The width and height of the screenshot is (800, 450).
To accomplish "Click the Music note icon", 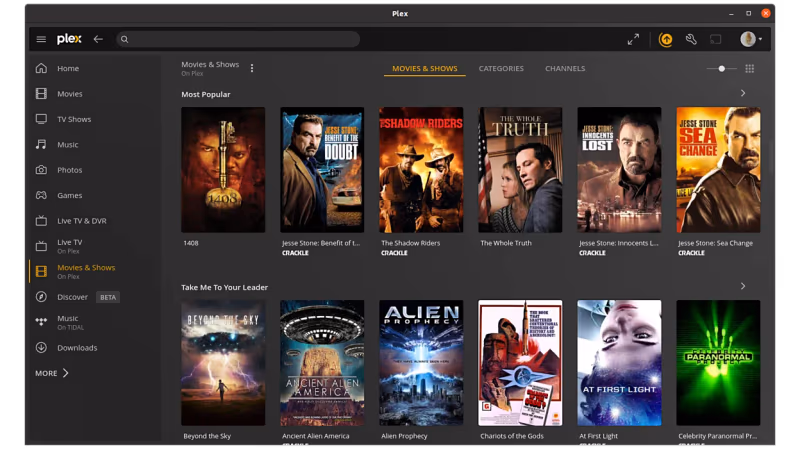I will click(x=41, y=144).
